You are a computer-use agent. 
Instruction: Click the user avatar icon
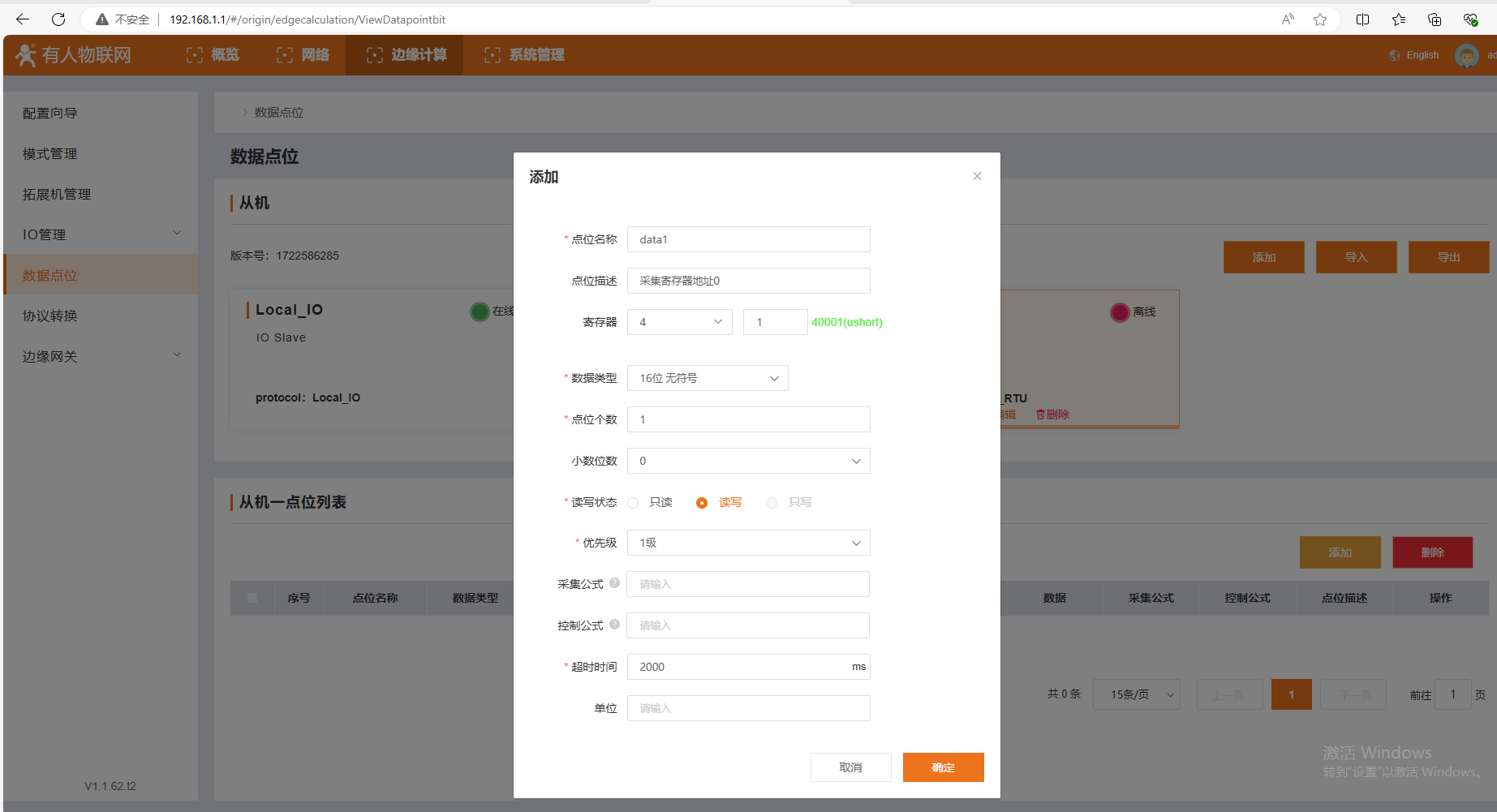coord(1466,55)
